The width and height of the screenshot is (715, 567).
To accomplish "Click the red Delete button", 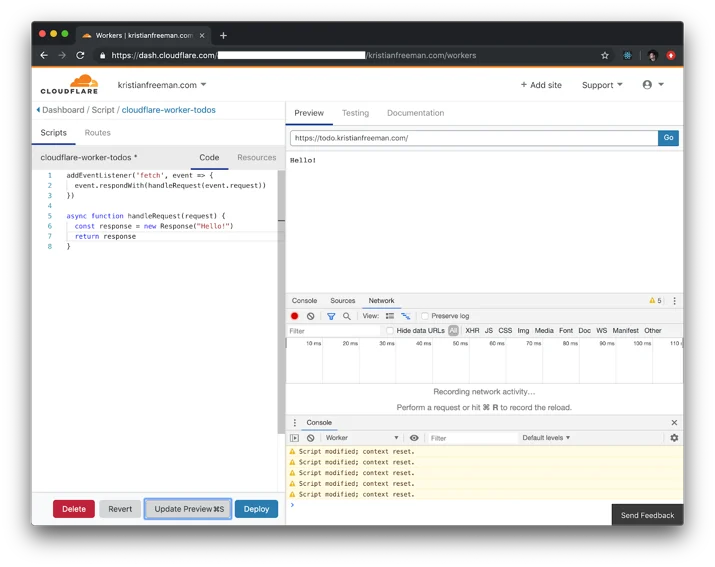I will (74, 509).
